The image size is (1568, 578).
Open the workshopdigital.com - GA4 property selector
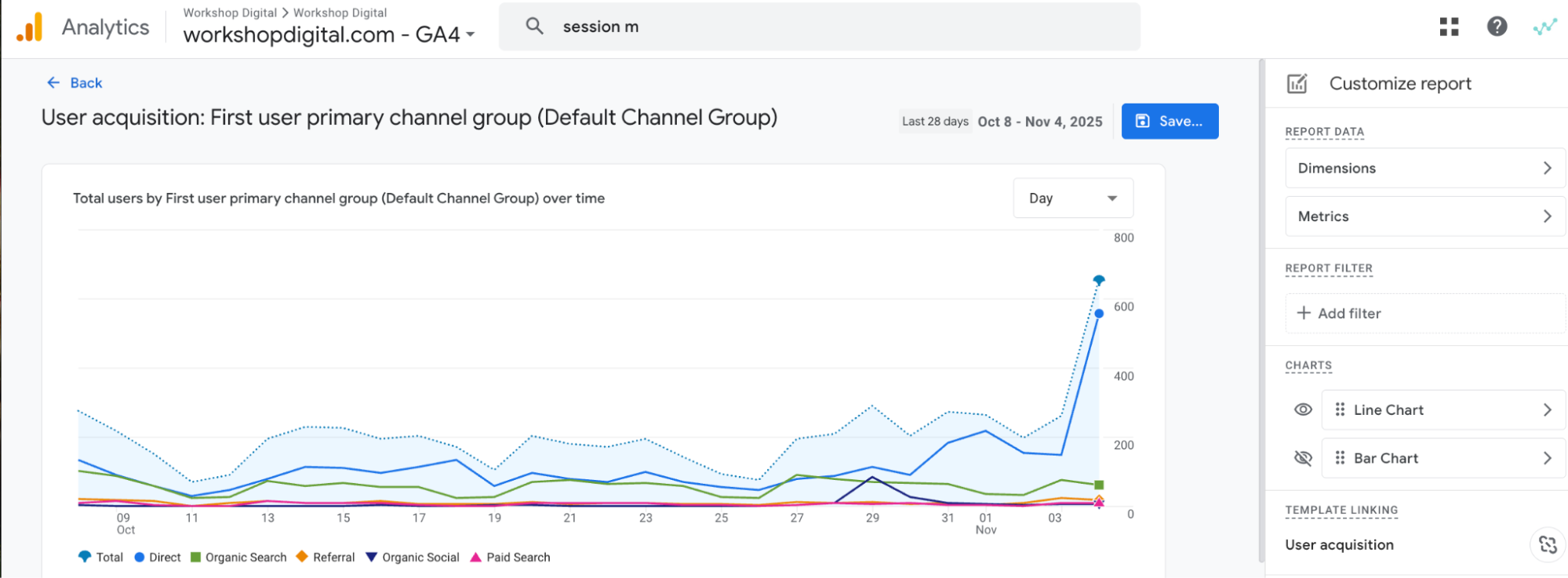(x=329, y=35)
